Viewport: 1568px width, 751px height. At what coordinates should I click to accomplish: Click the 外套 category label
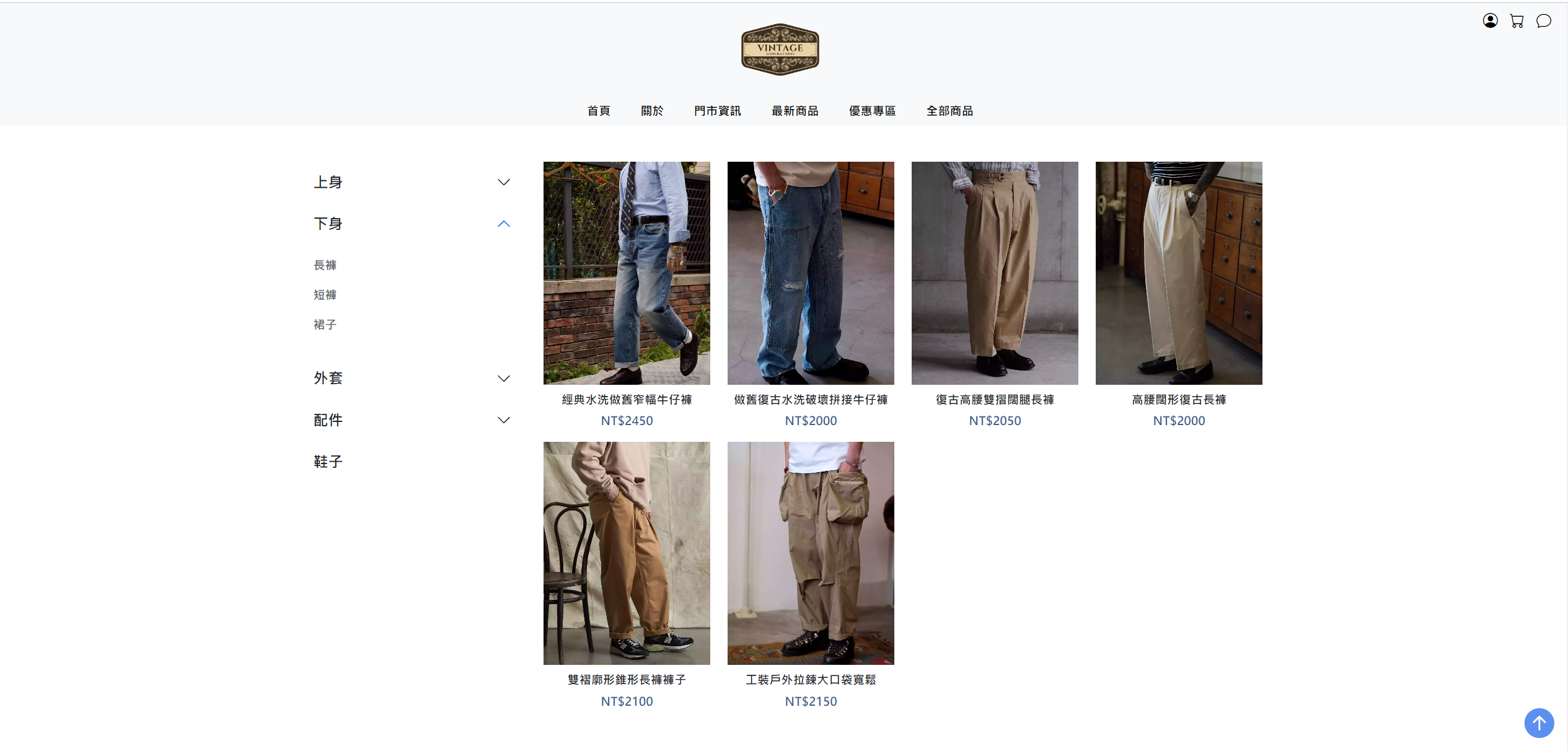coord(328,378)
